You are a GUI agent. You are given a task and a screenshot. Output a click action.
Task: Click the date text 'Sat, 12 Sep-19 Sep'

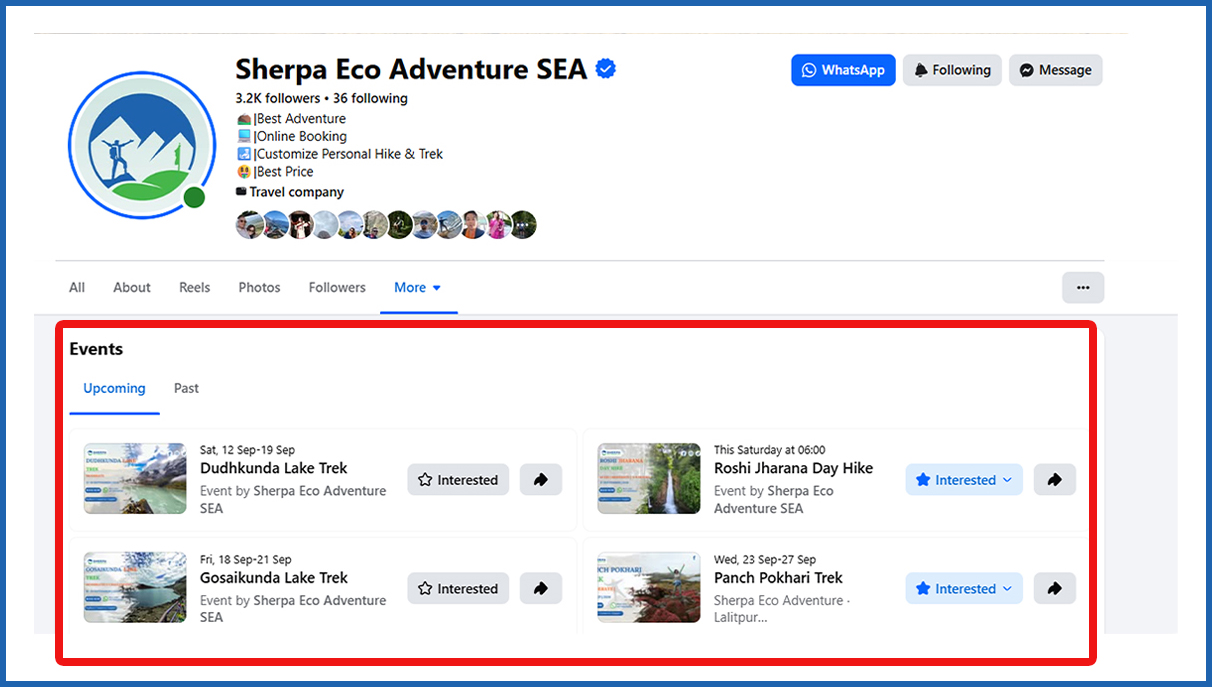click(x=247, y=450)
